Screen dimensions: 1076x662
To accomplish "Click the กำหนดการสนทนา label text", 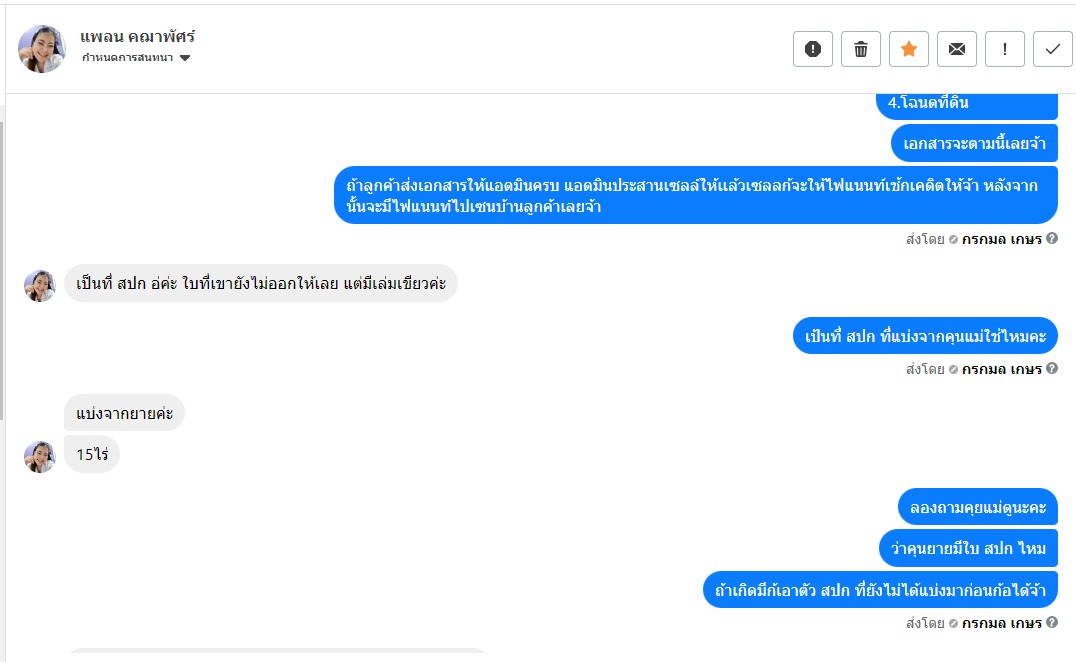I will [x=127, y=58].
